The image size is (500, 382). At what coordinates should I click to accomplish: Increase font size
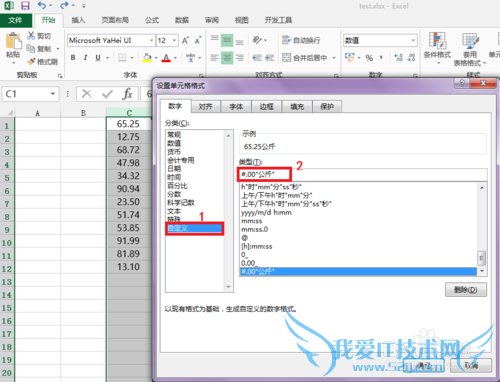(x=185, y=41)
